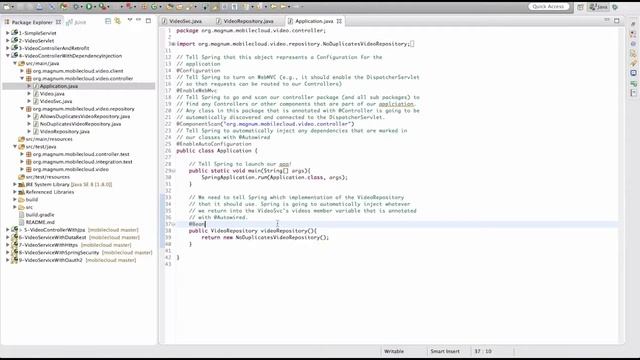Expand Referenced Libraries node
Image resolution: width=640 pixels, height=360 pixels.
[15, 192]
